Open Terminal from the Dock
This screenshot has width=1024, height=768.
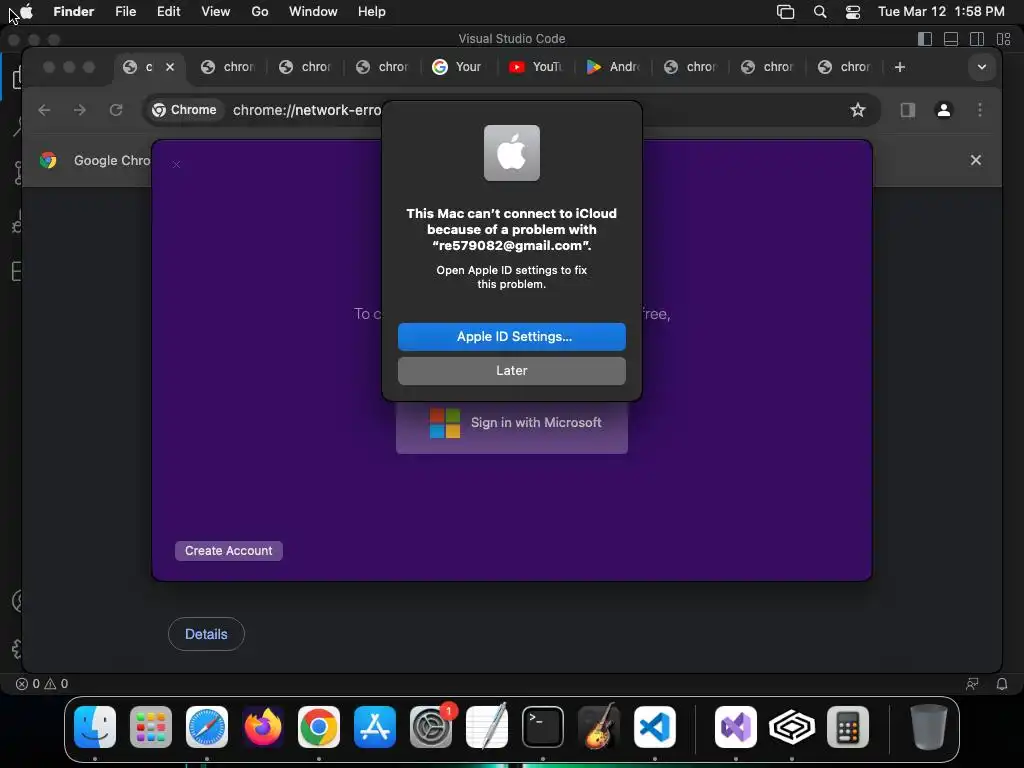point(543,727)
